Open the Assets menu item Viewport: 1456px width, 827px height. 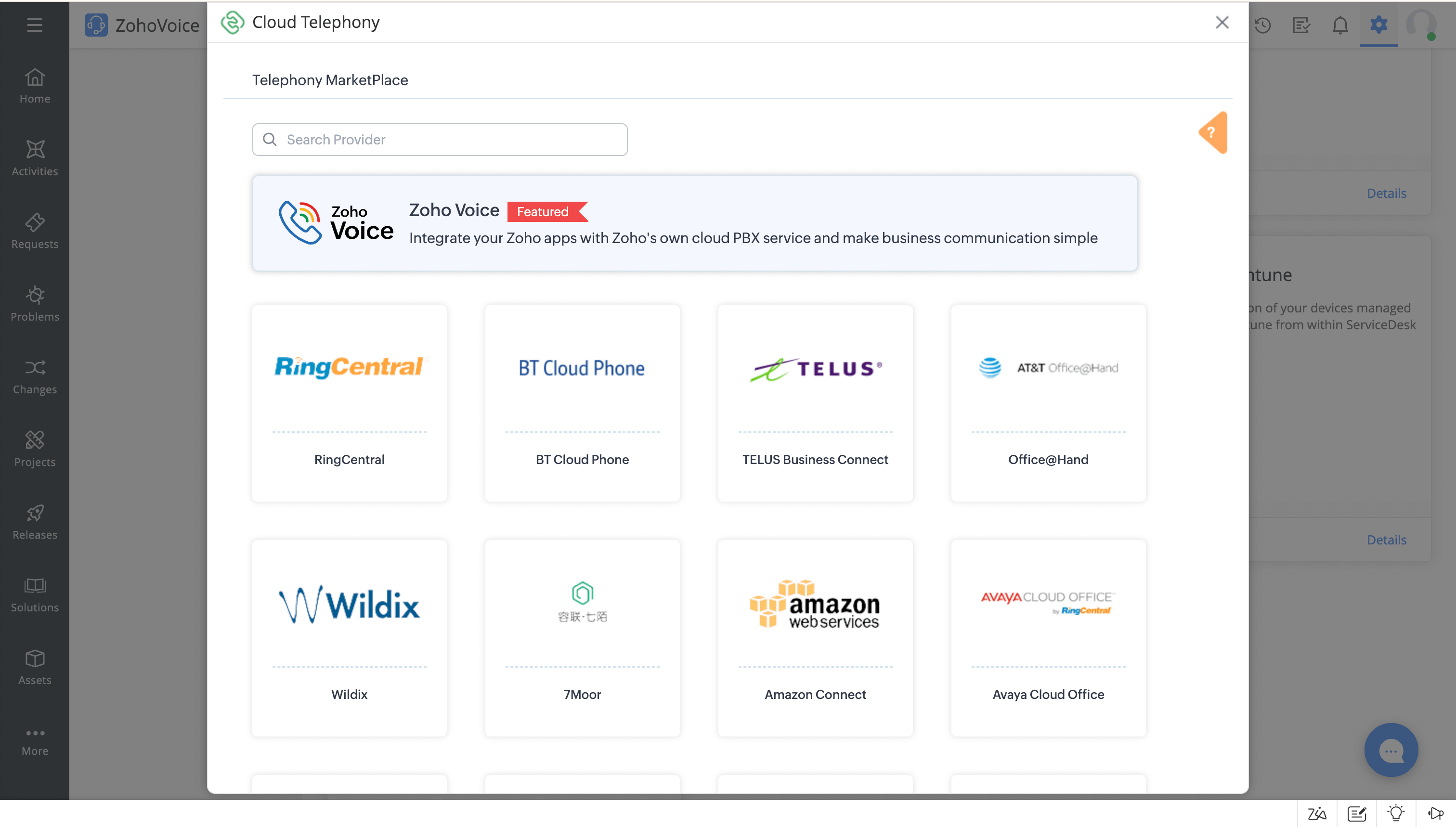pyautogui.click(x=35, y=667)
